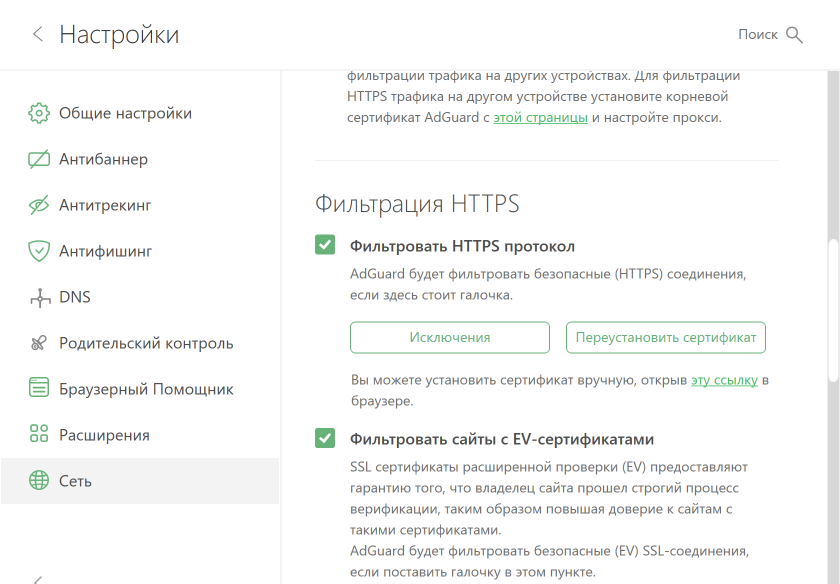Screen dimensions: 840x584
Task: Click Фильтровать HTTPS протокол label text
Action: click(462, 246)
